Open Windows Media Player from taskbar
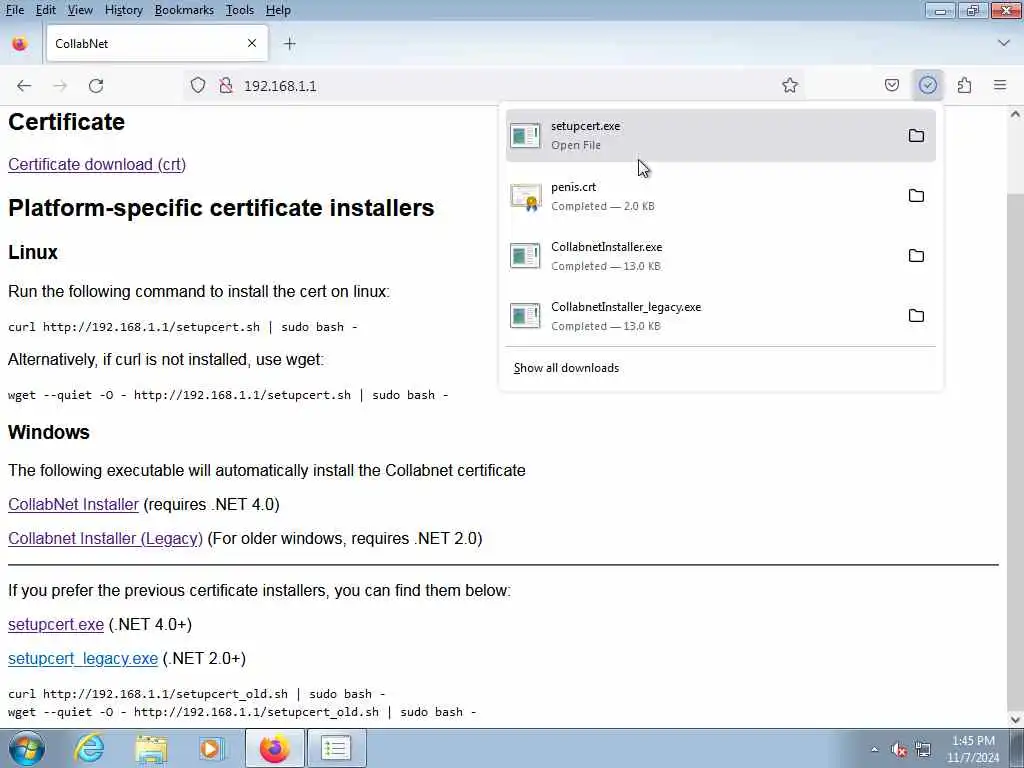1024x768 pixels. tap(212, 748)
